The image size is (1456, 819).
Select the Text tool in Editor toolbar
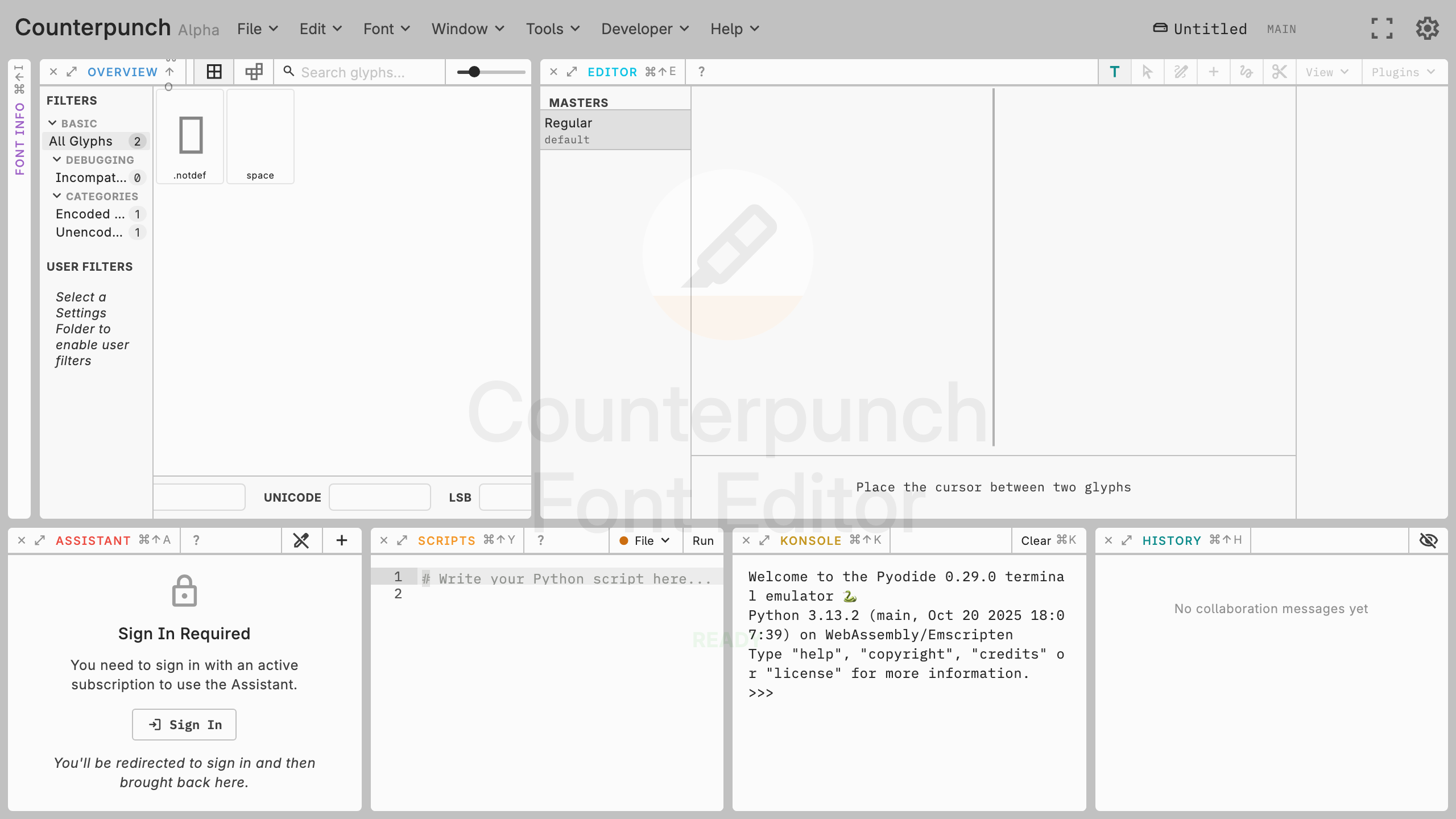pyautogui.click(x=1114, y=72)
